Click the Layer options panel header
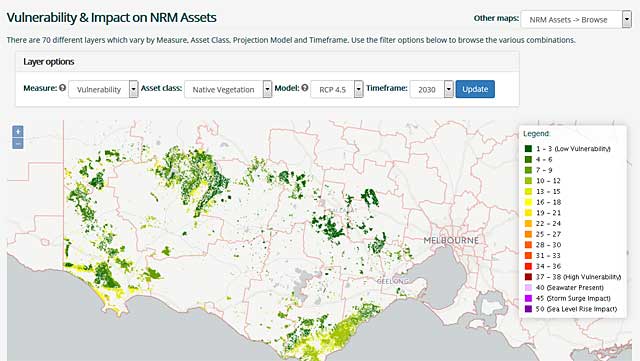The width and height of the screenshot is (640, 361). pos(267,62)
